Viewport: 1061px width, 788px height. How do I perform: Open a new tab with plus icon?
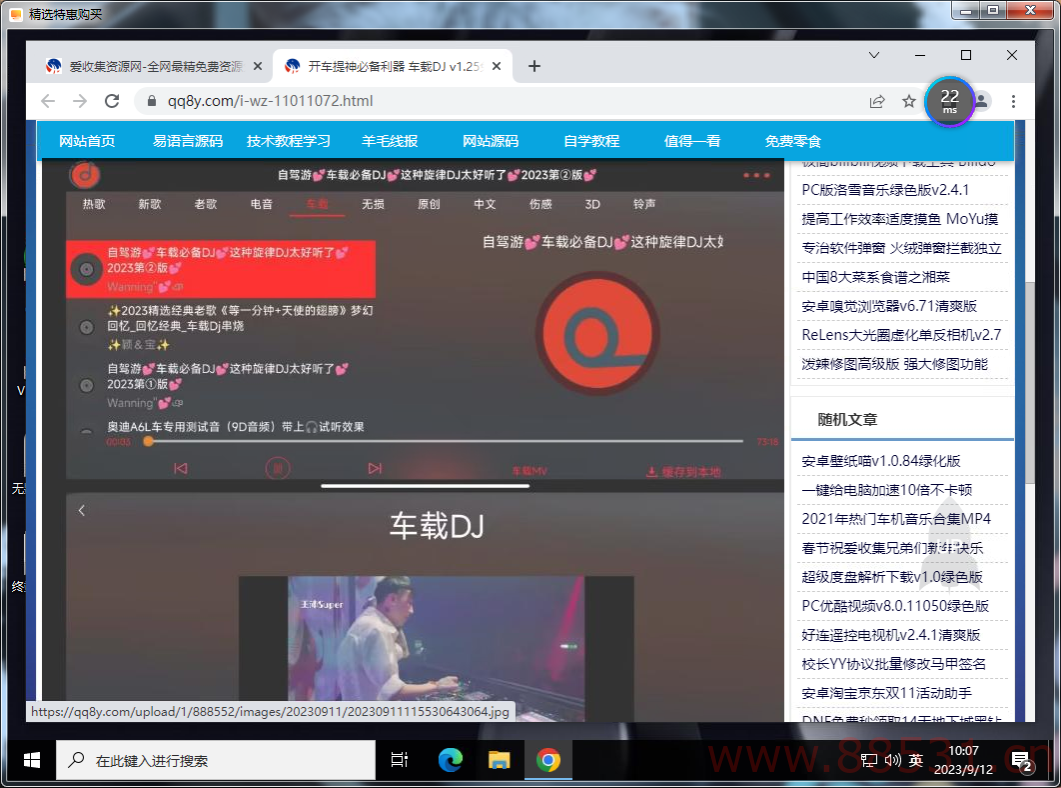(x=534, y=66)
